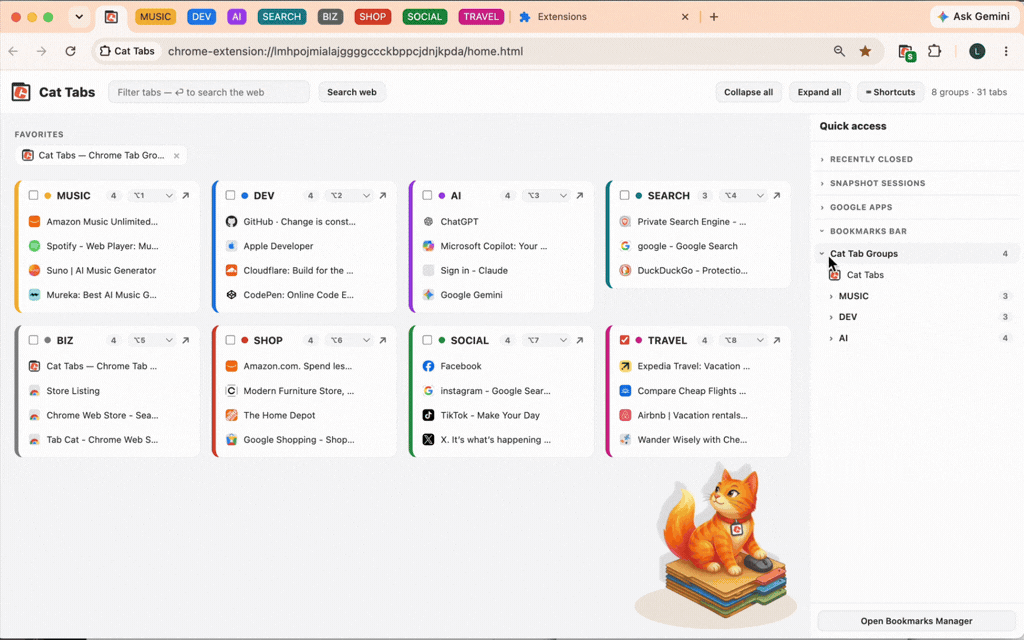
Task: Open the MUSIC group dropdown chevron
Action: 169,195
